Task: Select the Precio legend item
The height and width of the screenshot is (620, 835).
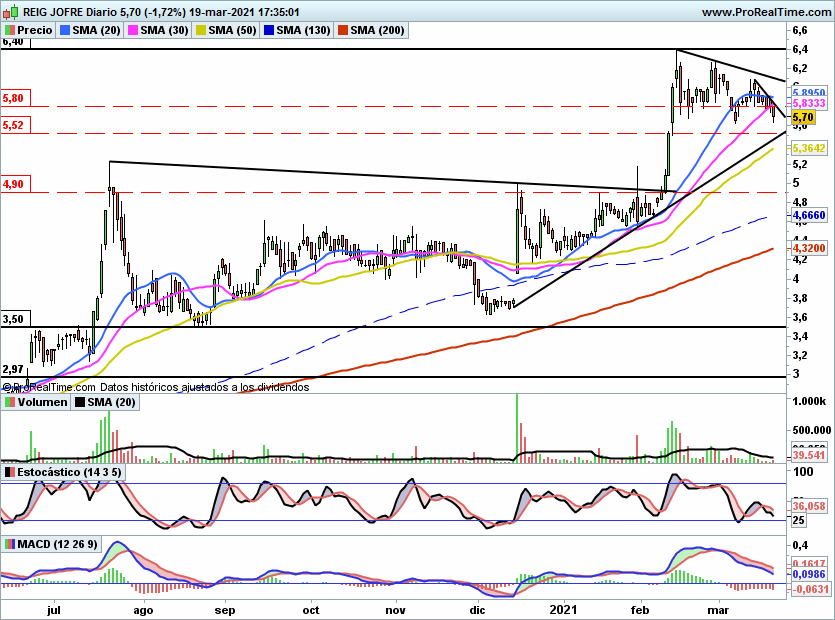Action: (29, 30)
